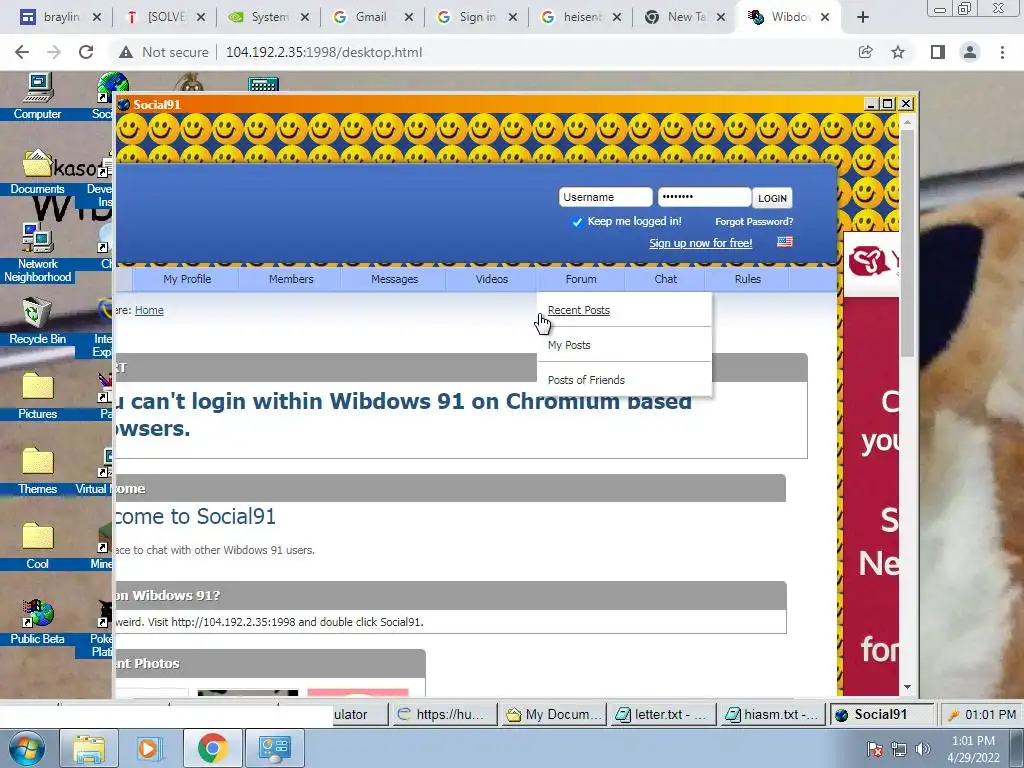Open the Themes folder icon
The height and width of the screenshot is (768, 1024).
click(x=37, y=471)
